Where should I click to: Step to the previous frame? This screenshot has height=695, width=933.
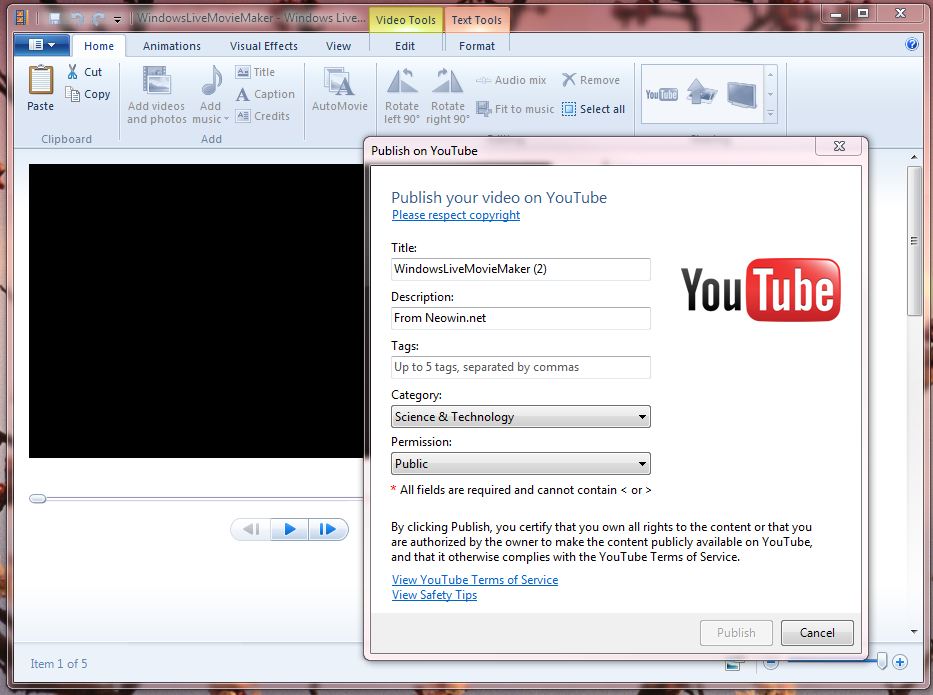[252, 529]
